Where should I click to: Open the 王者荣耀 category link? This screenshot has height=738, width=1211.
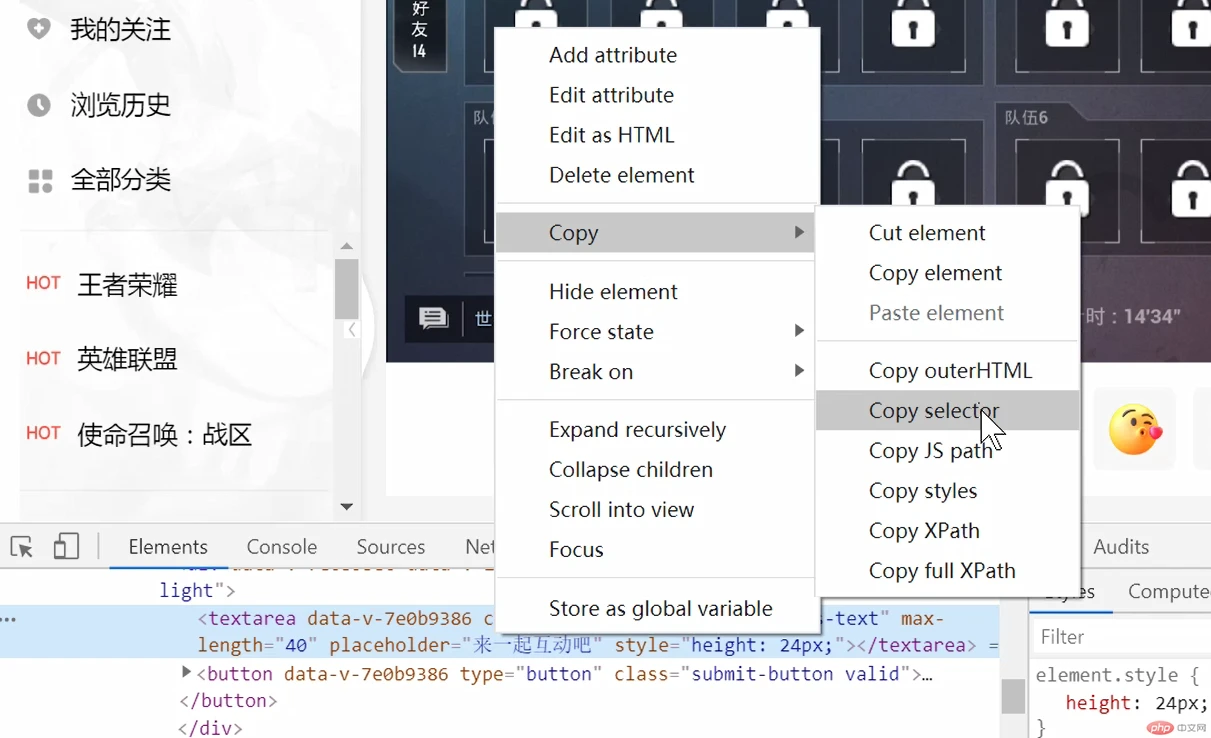(127, 285)
